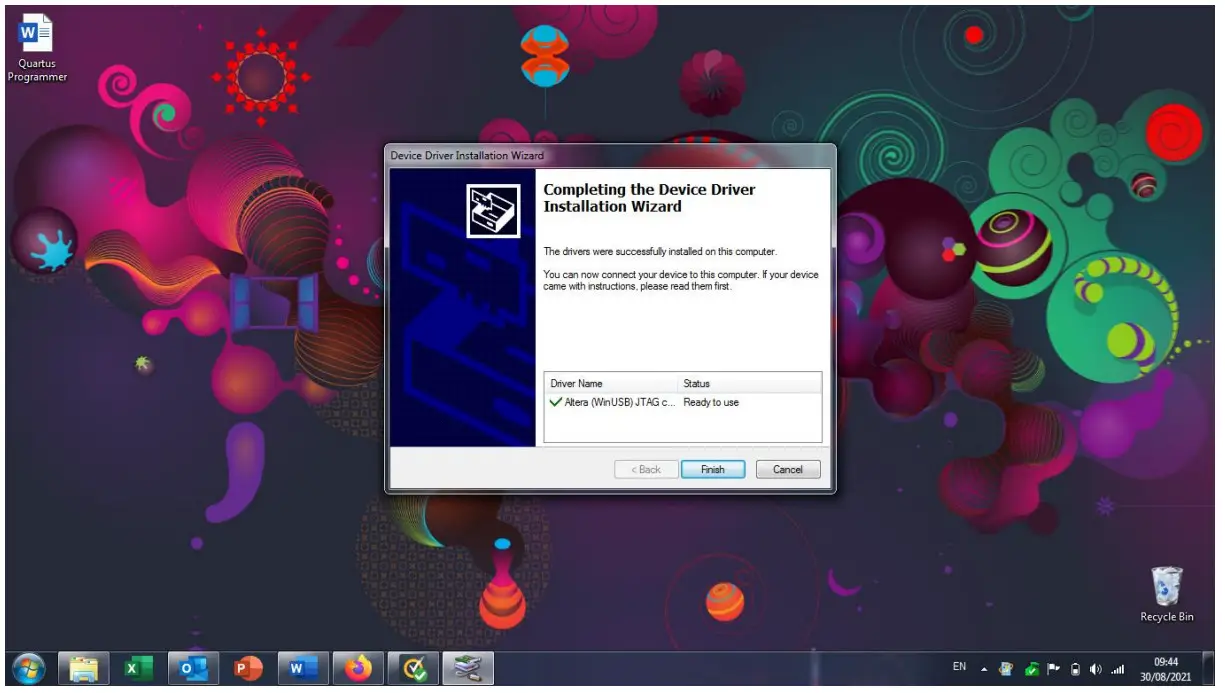The width and height of the screenshot is (1225, 693).
Task: Click the Ready to use status text
Action: point(711,402)
